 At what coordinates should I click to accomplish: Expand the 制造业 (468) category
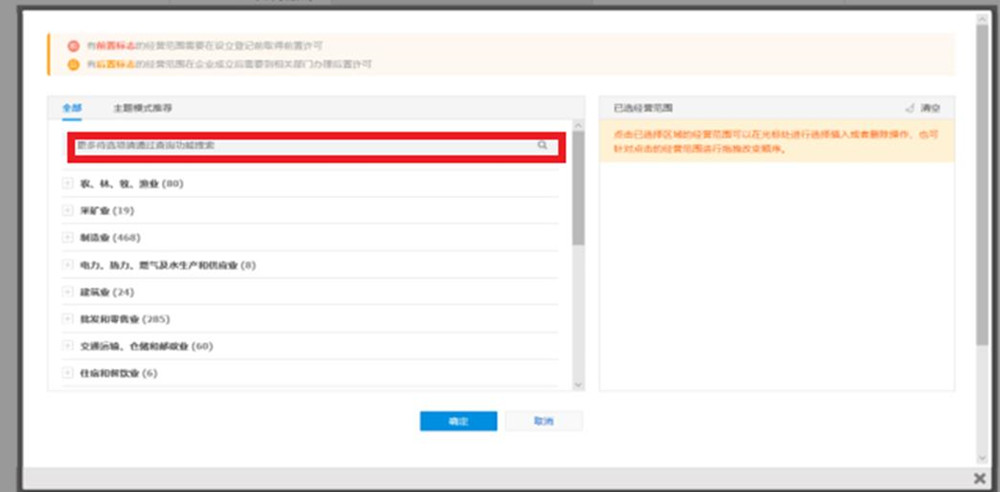(x=68, y=238)
